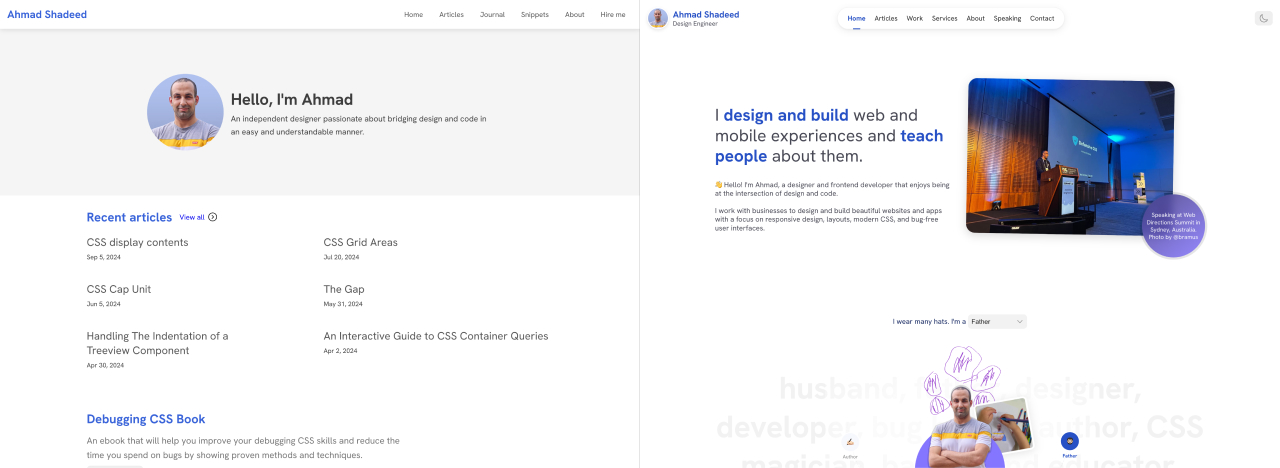Click the large round profile photo of Ahmad

point(185,112)
